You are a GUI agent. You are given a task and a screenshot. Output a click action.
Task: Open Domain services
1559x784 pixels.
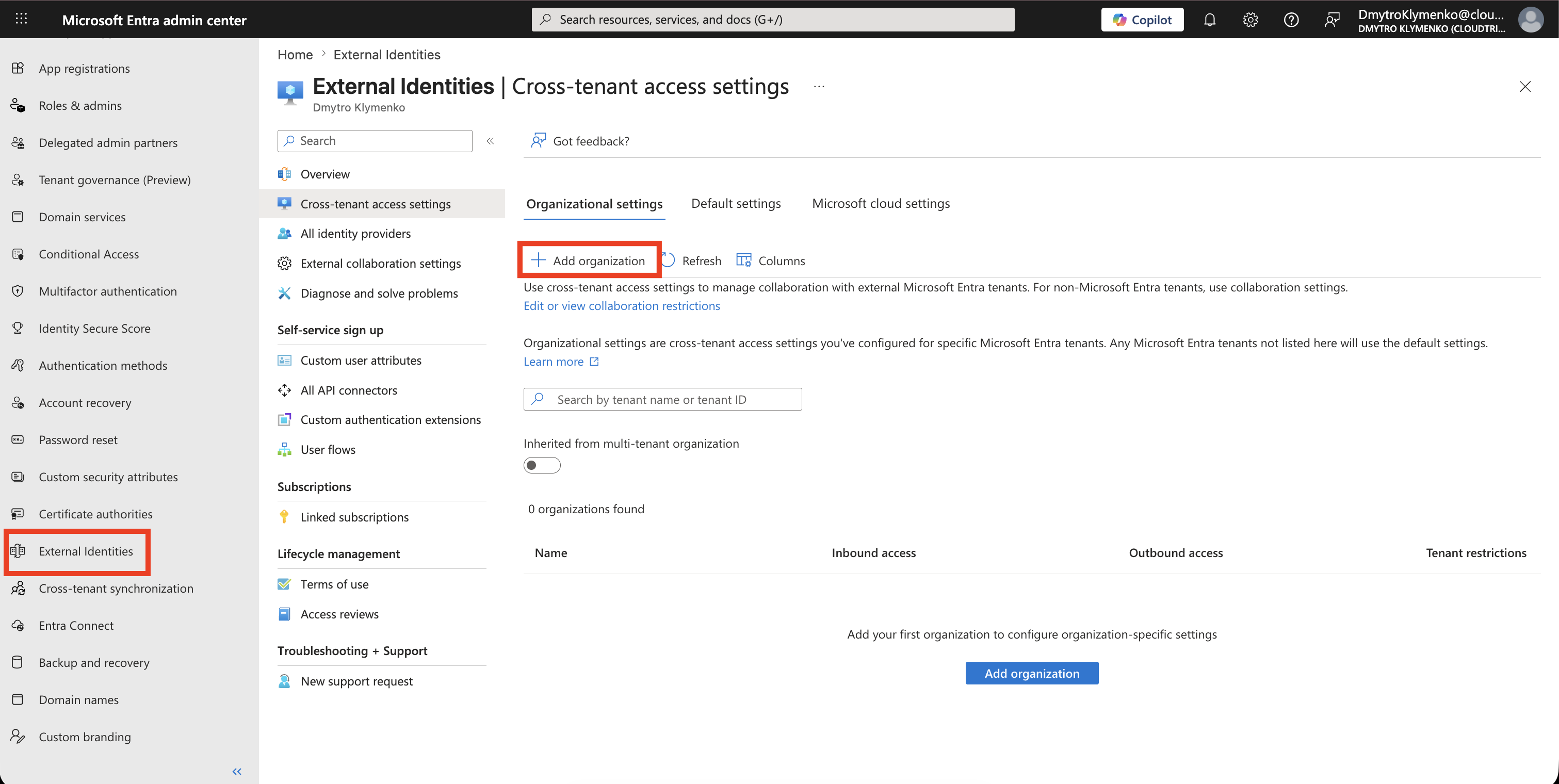click(x=82, y=217)
